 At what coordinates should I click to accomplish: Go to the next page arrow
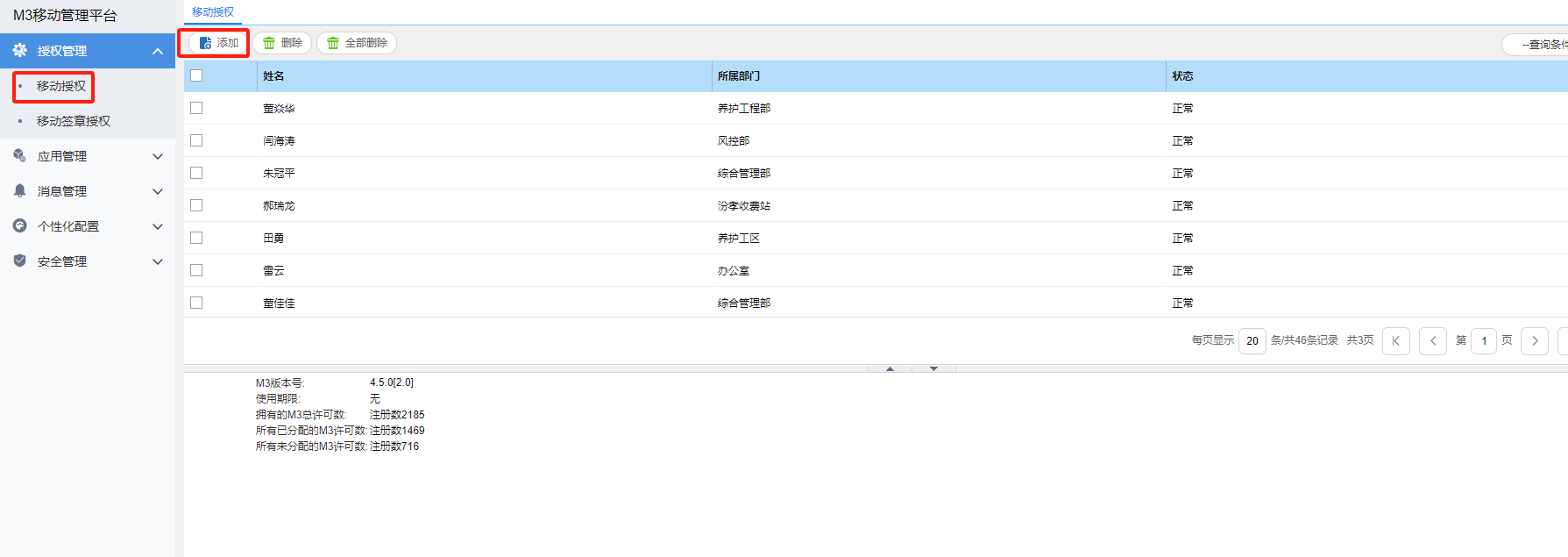pyautogui.click(x=1534, y=340)
